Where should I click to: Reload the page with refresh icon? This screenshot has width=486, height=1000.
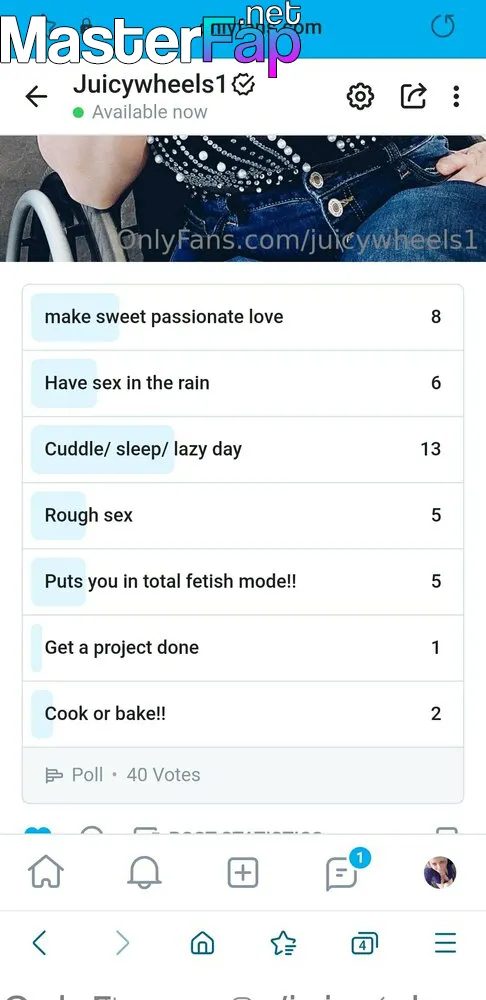[443, 26]
